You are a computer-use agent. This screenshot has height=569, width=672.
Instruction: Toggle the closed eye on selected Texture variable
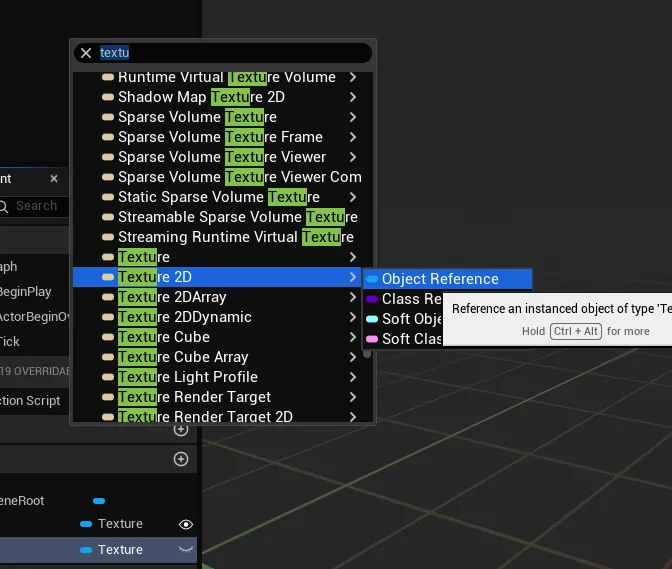tap(185, 550)
